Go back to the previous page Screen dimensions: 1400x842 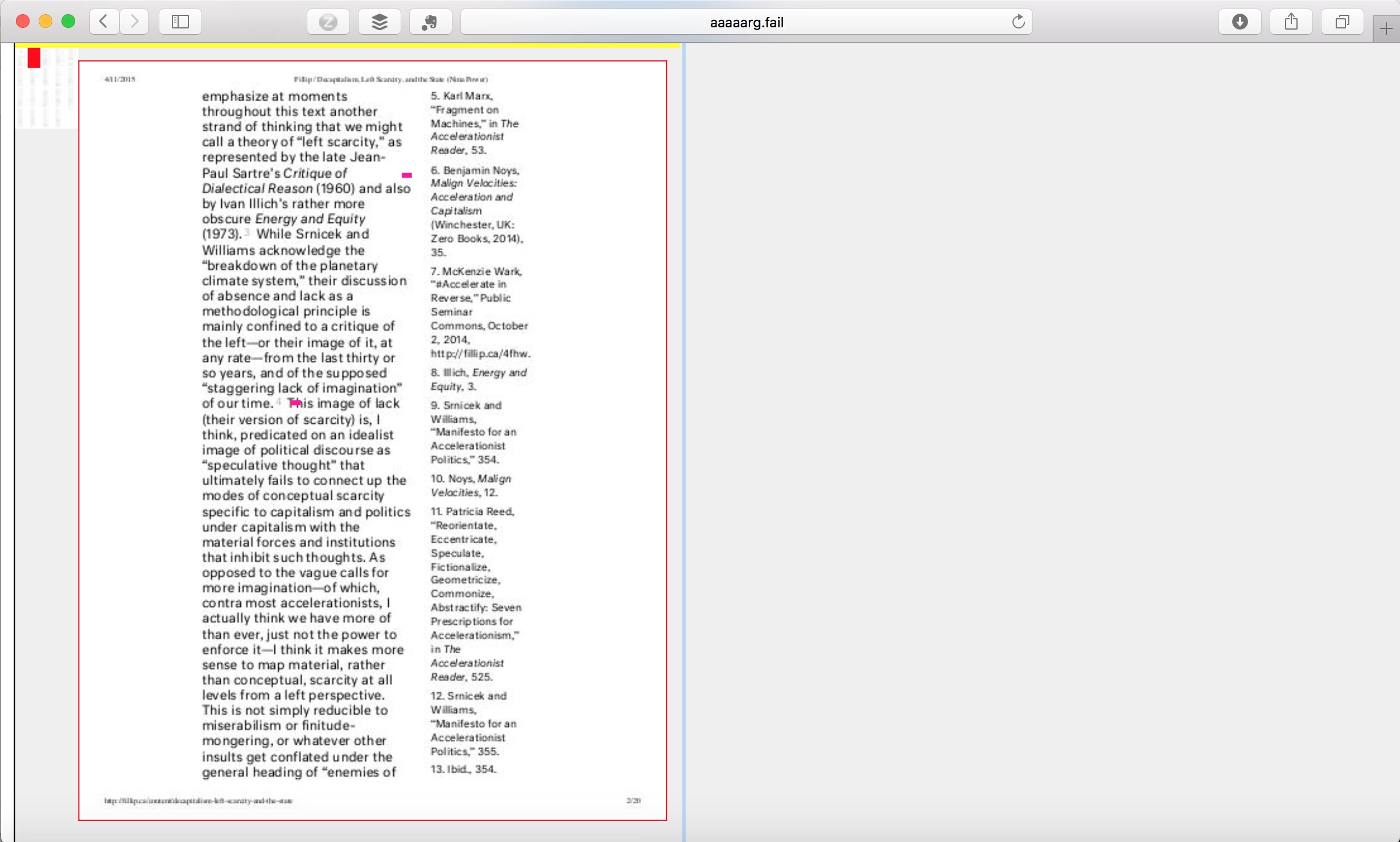104,22
